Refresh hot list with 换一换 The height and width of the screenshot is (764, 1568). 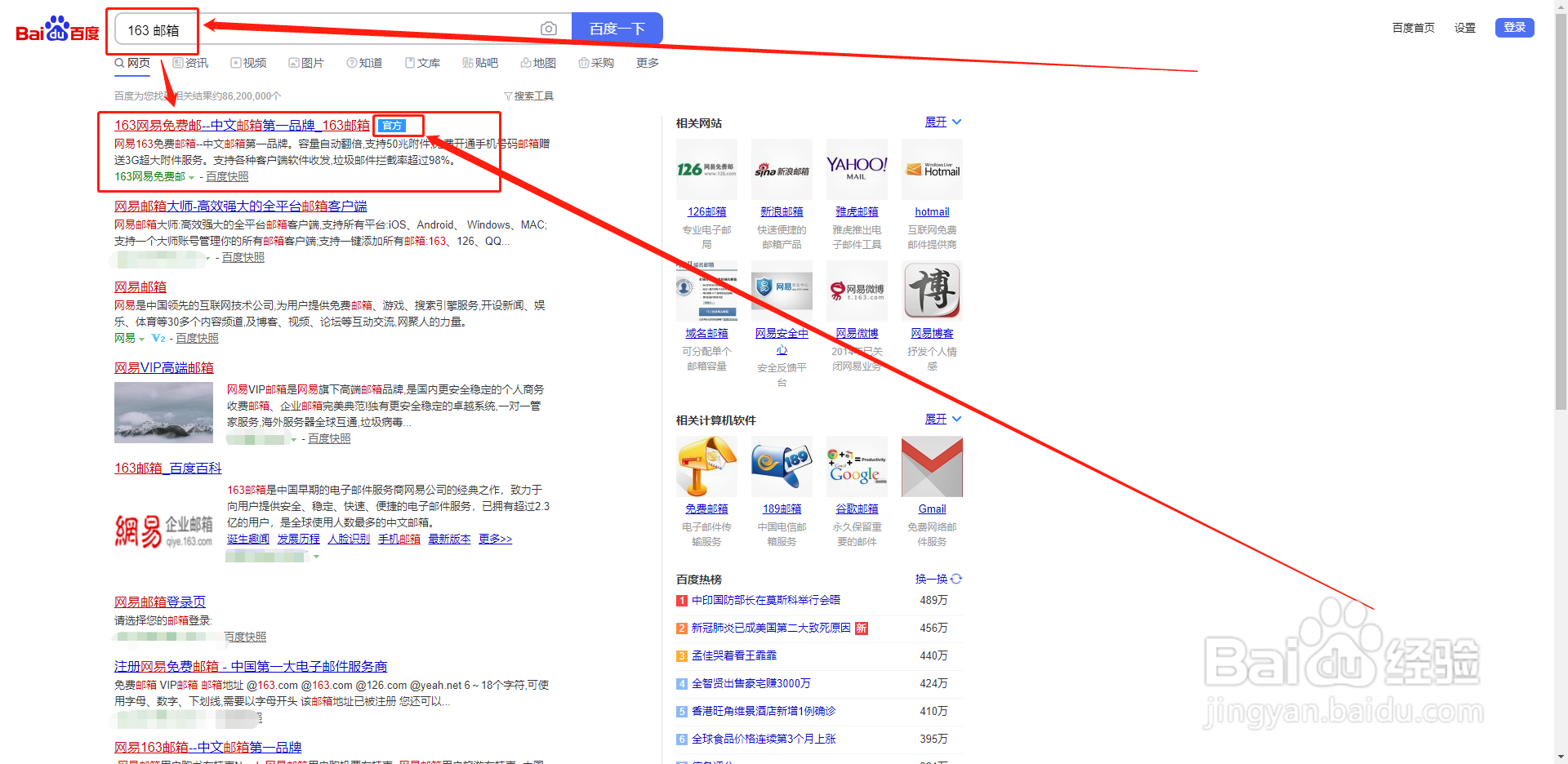(x=938, y=579)
